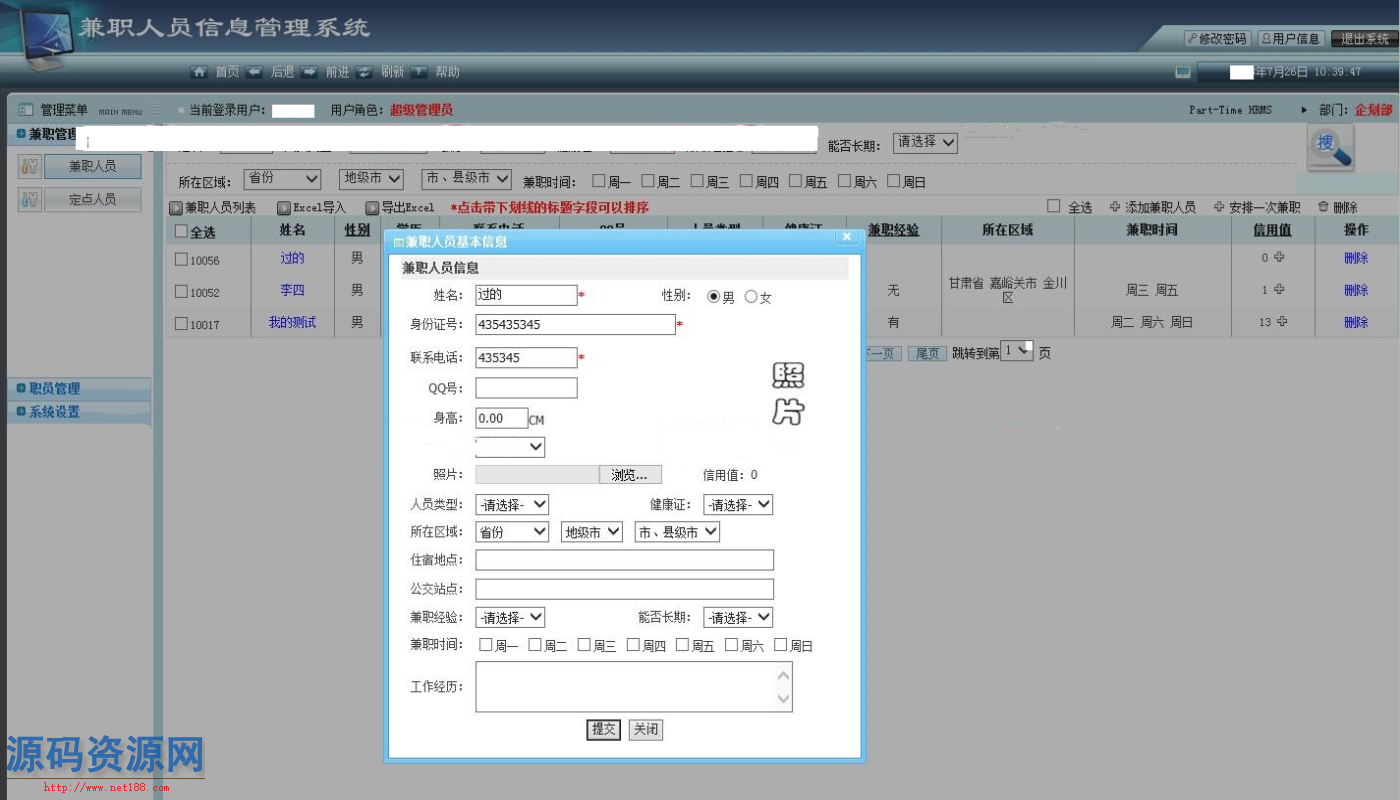The image size is (1400, 800).
Task: Open the dialog's 能否长期 dropdown
Action: point(738,617)
